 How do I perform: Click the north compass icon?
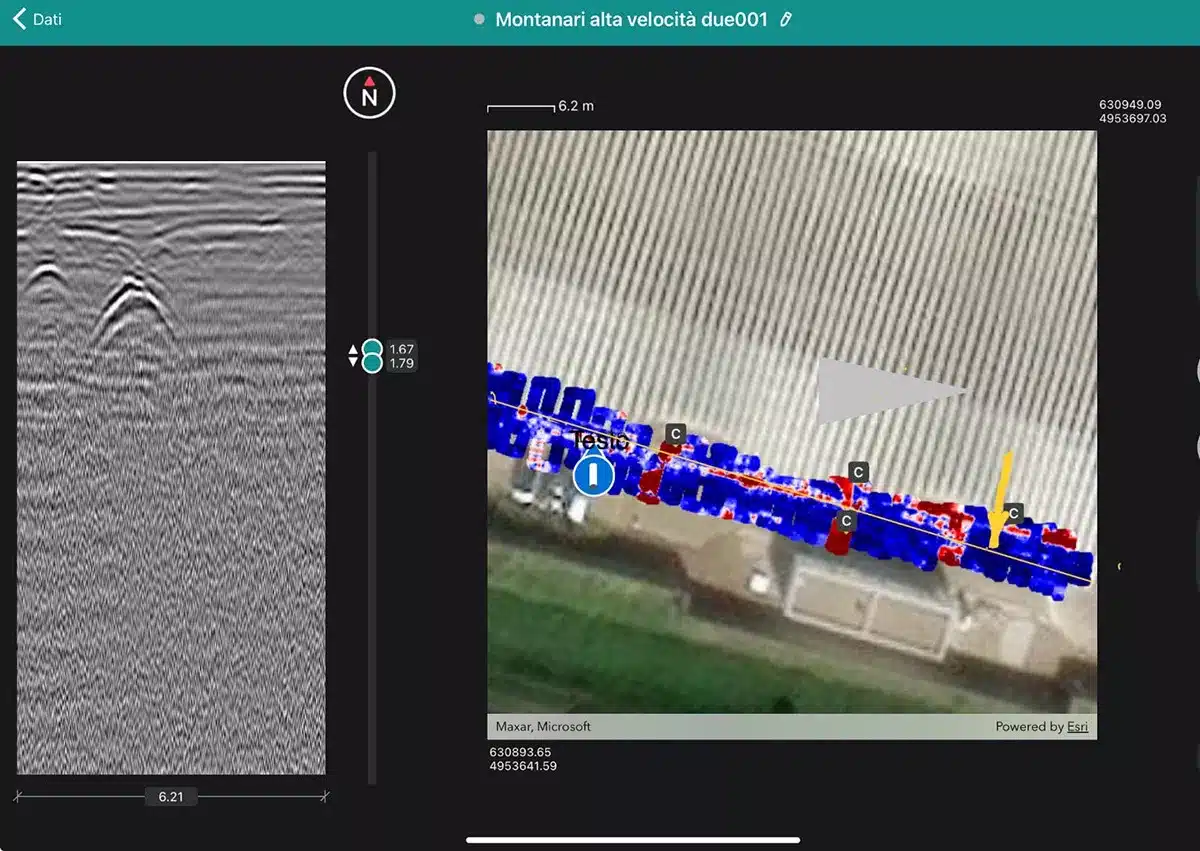click(369, 94)
